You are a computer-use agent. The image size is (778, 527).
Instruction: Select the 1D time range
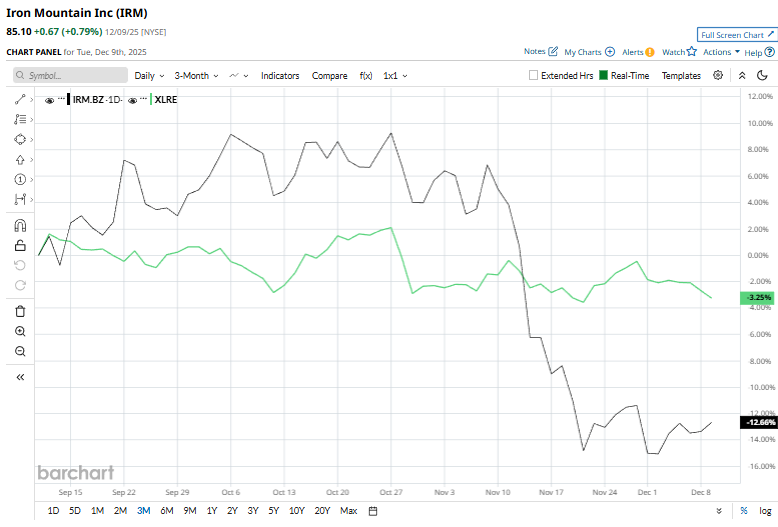(53, 511)
